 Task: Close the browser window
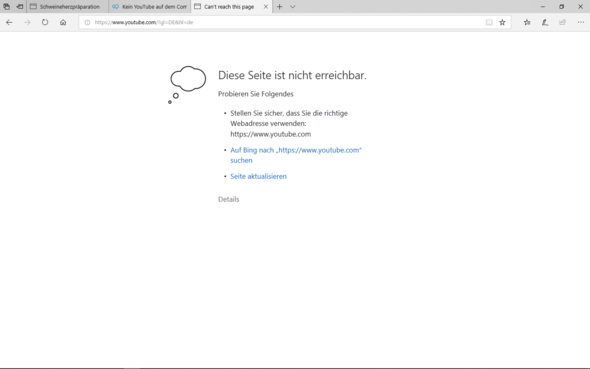(x=580, y=6)
